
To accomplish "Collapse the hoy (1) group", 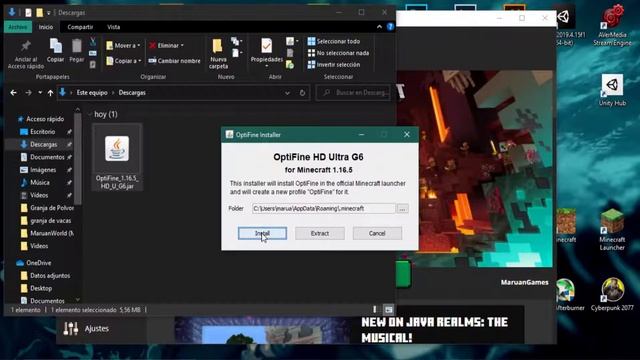I will coord(90,114).
